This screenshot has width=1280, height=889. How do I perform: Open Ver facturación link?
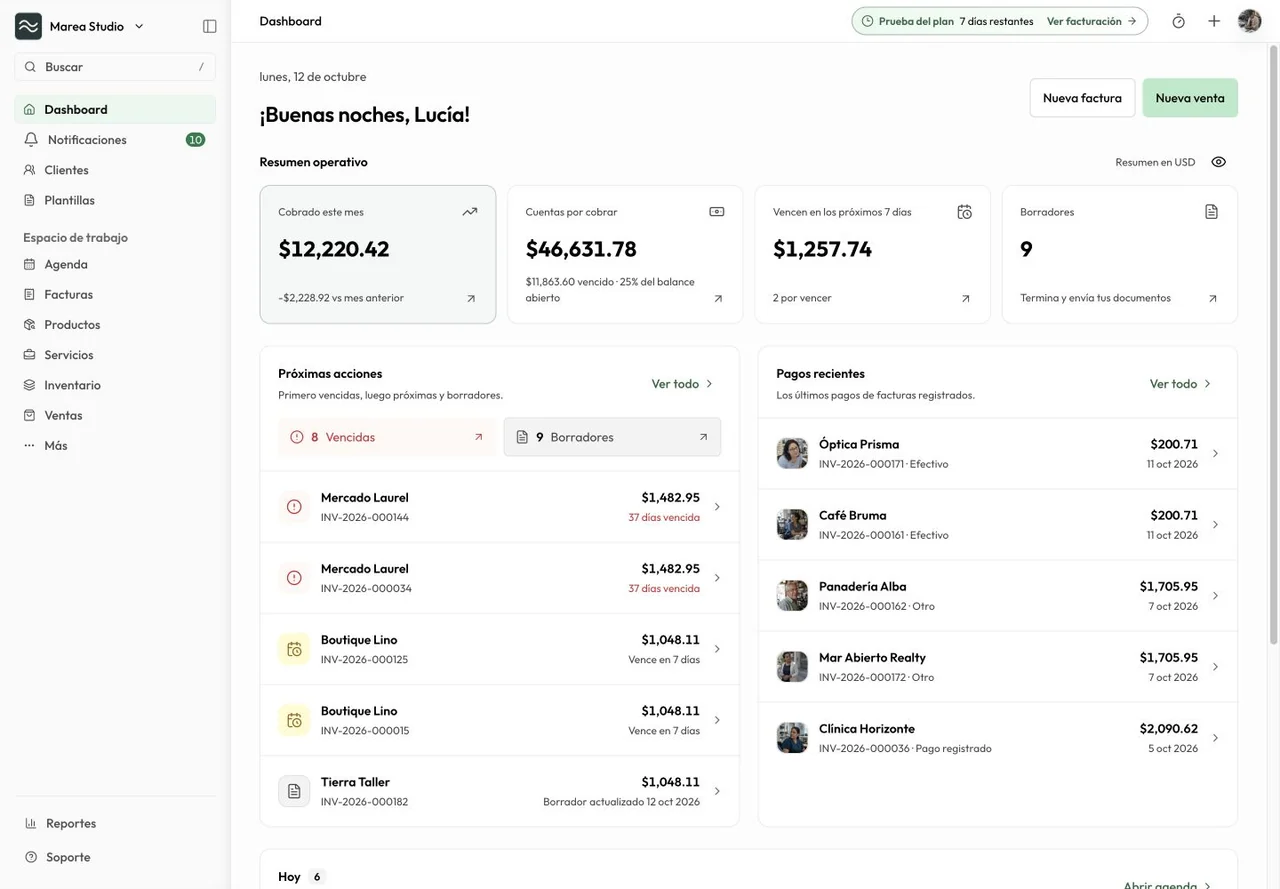click(x=1092, y=21)
